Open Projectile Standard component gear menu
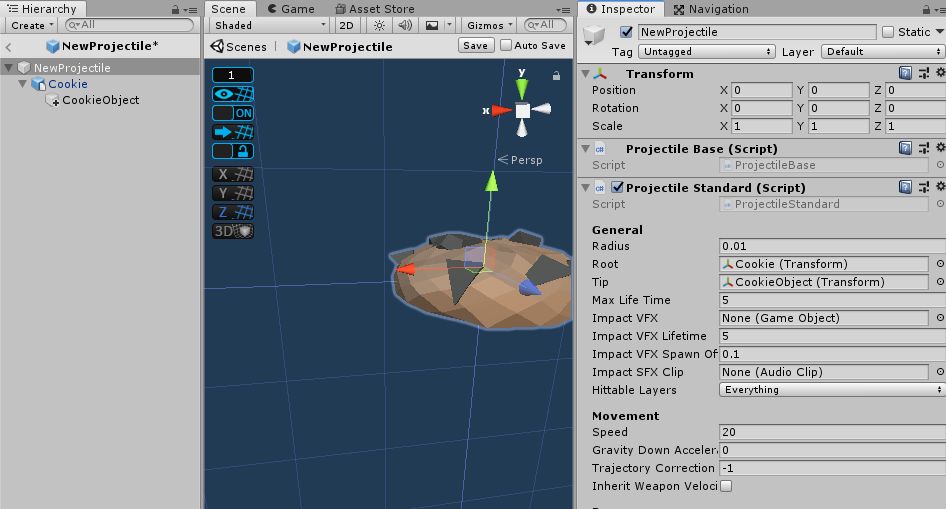Viewport: 946px width, 509px height. 939,187
